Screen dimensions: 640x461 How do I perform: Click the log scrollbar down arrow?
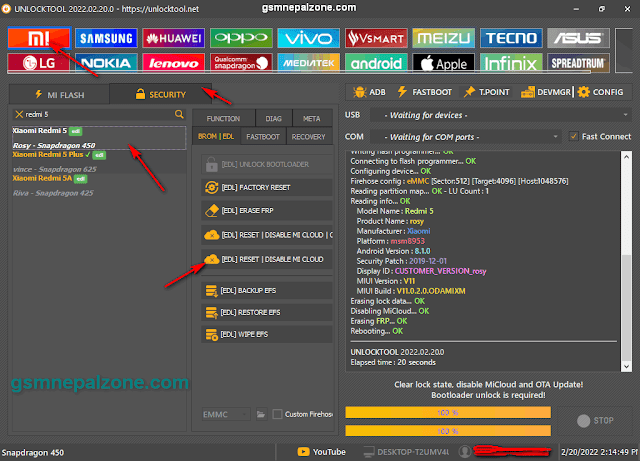[x=627, y=366]
